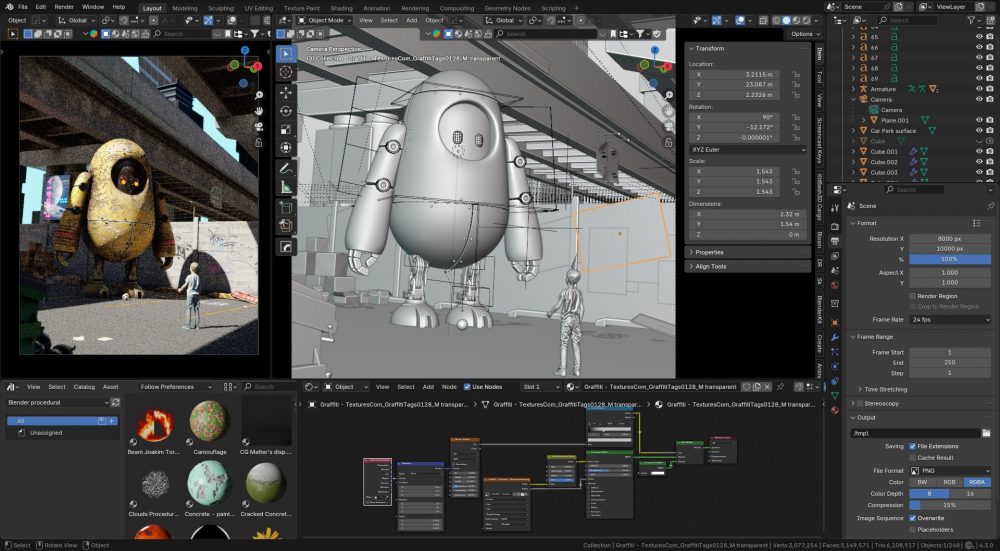Image resolution: width=1000 pixels, height=551 pixels.
Task: Click the Resolution percentage 100% slider
Action: coord(950,259)
